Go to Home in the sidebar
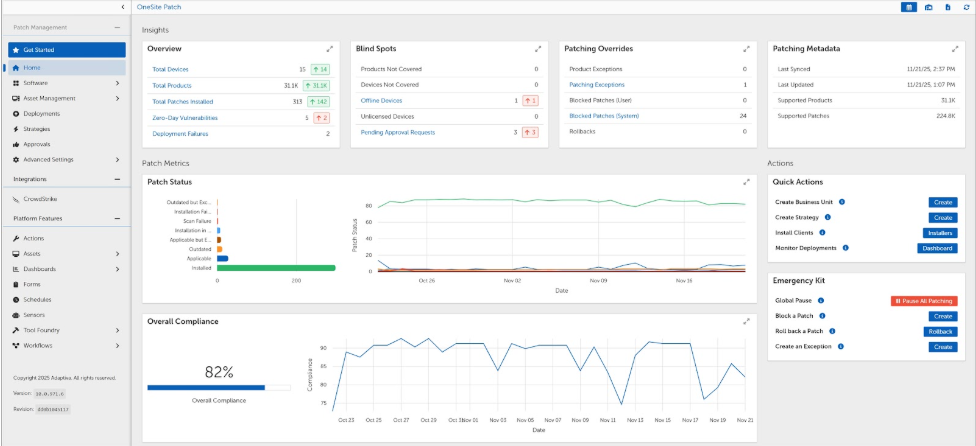 [32, 68]
